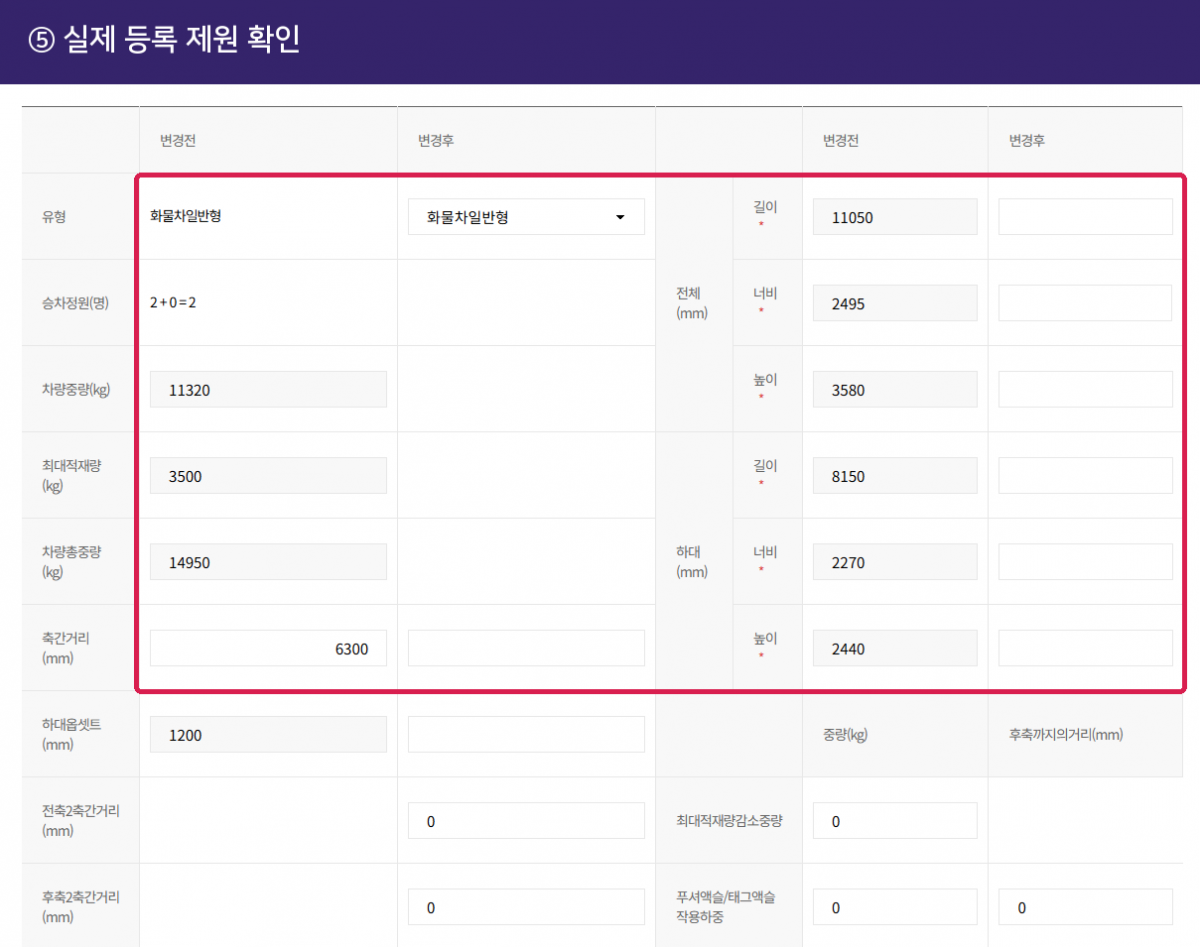The width and height of the screenshot is (1200, 947).
Task: Click the 하대 (mm) group label
Action: point(692,562)
